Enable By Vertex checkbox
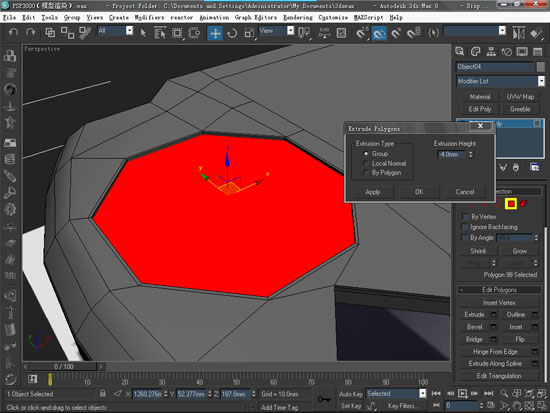Viewport: 550px width, 413px height. (465, 216)
